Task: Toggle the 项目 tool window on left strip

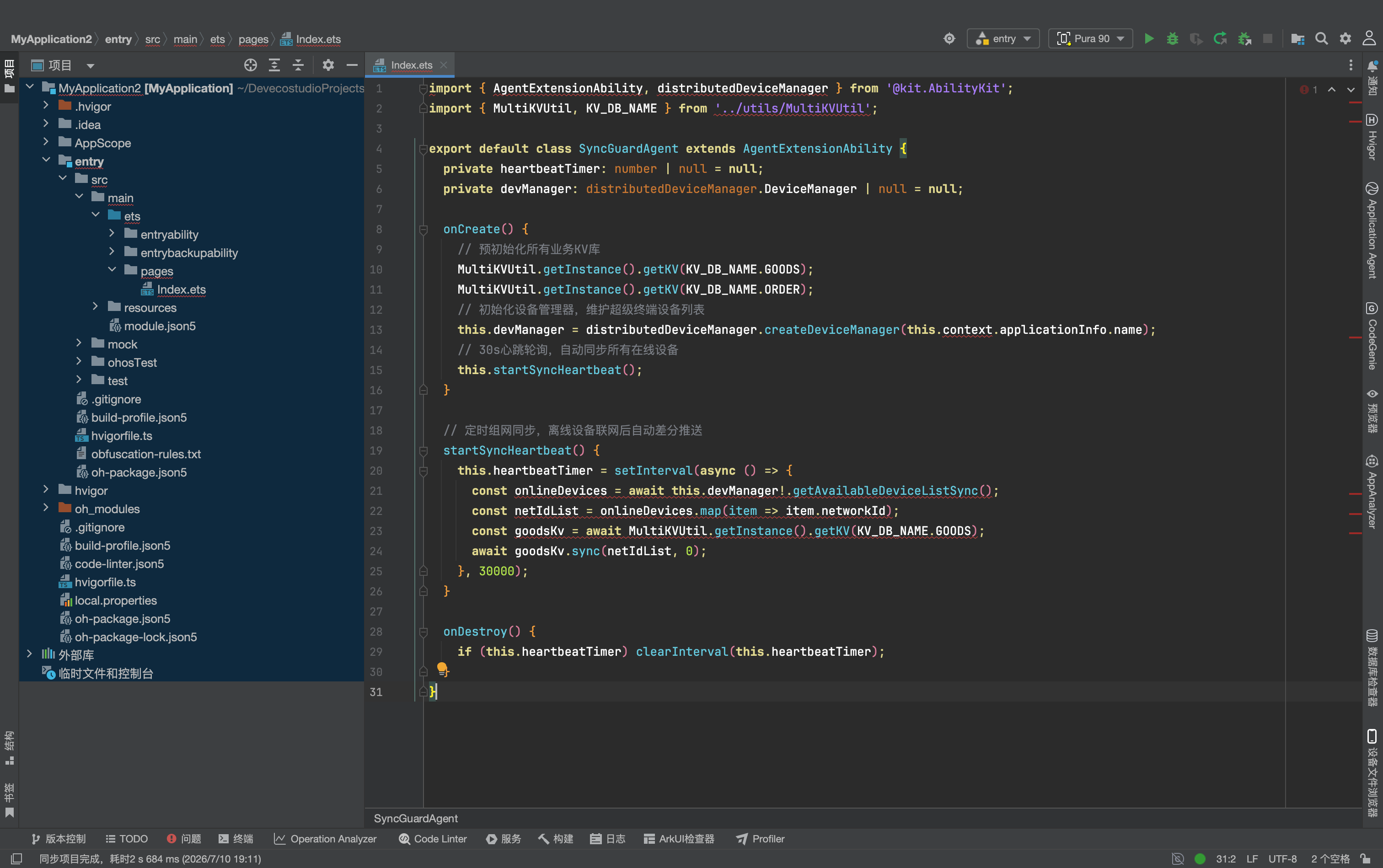Action: (9, 77)
